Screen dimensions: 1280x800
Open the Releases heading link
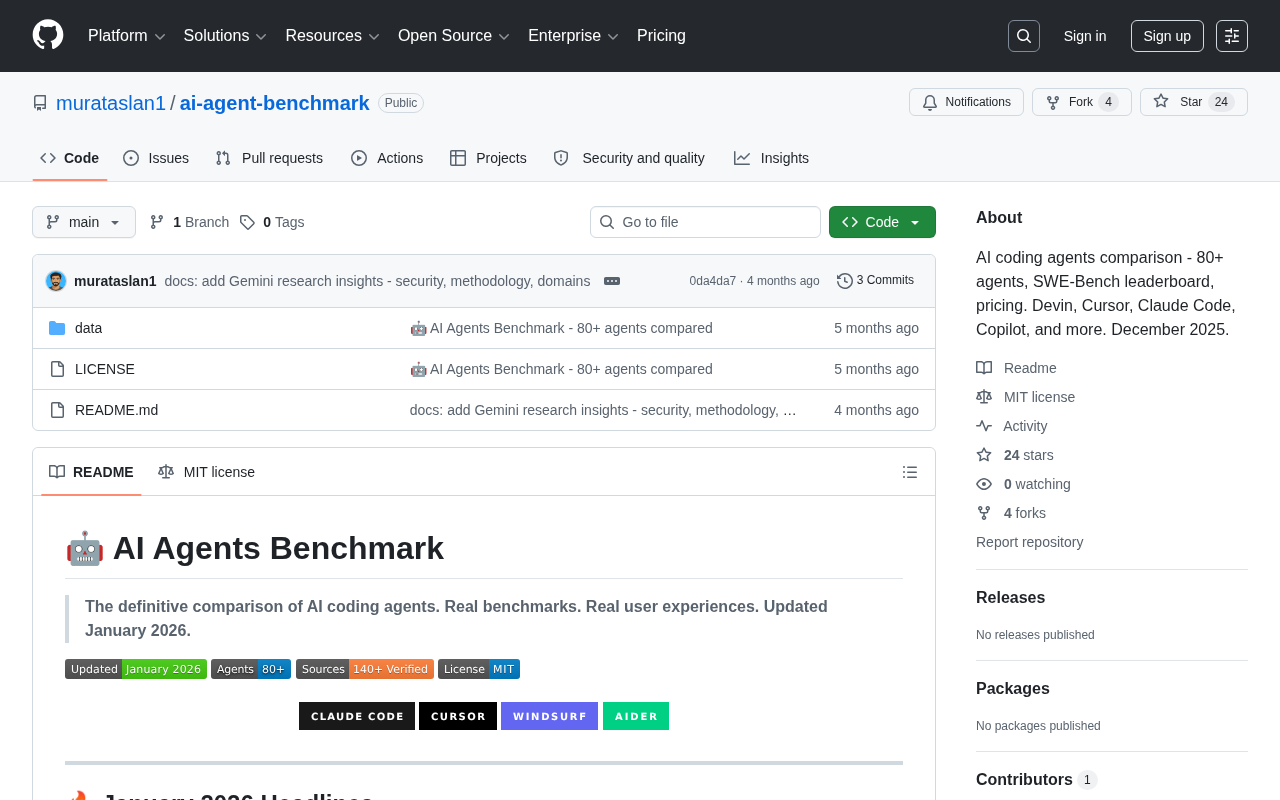pos(1010,598)
